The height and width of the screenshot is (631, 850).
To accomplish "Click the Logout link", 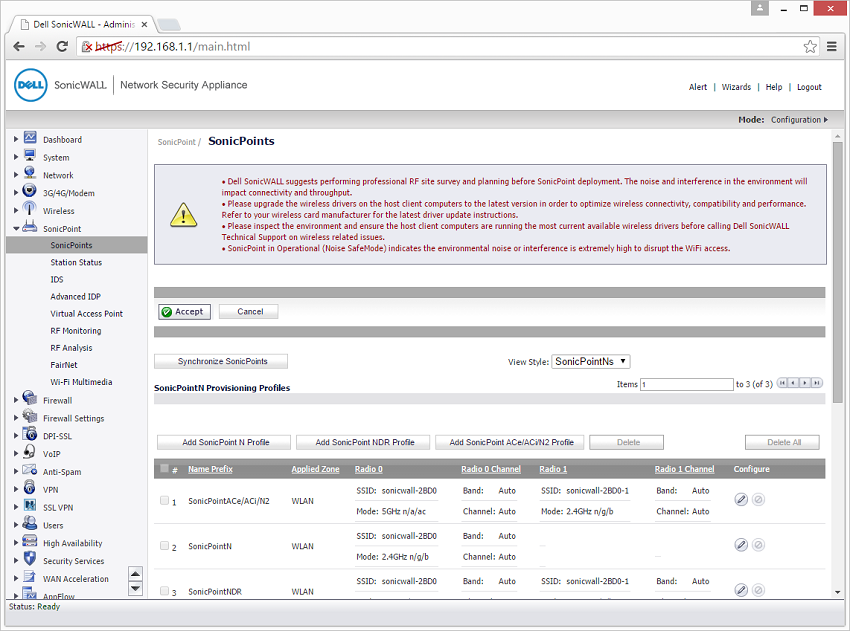I will (x=809, y=87).
